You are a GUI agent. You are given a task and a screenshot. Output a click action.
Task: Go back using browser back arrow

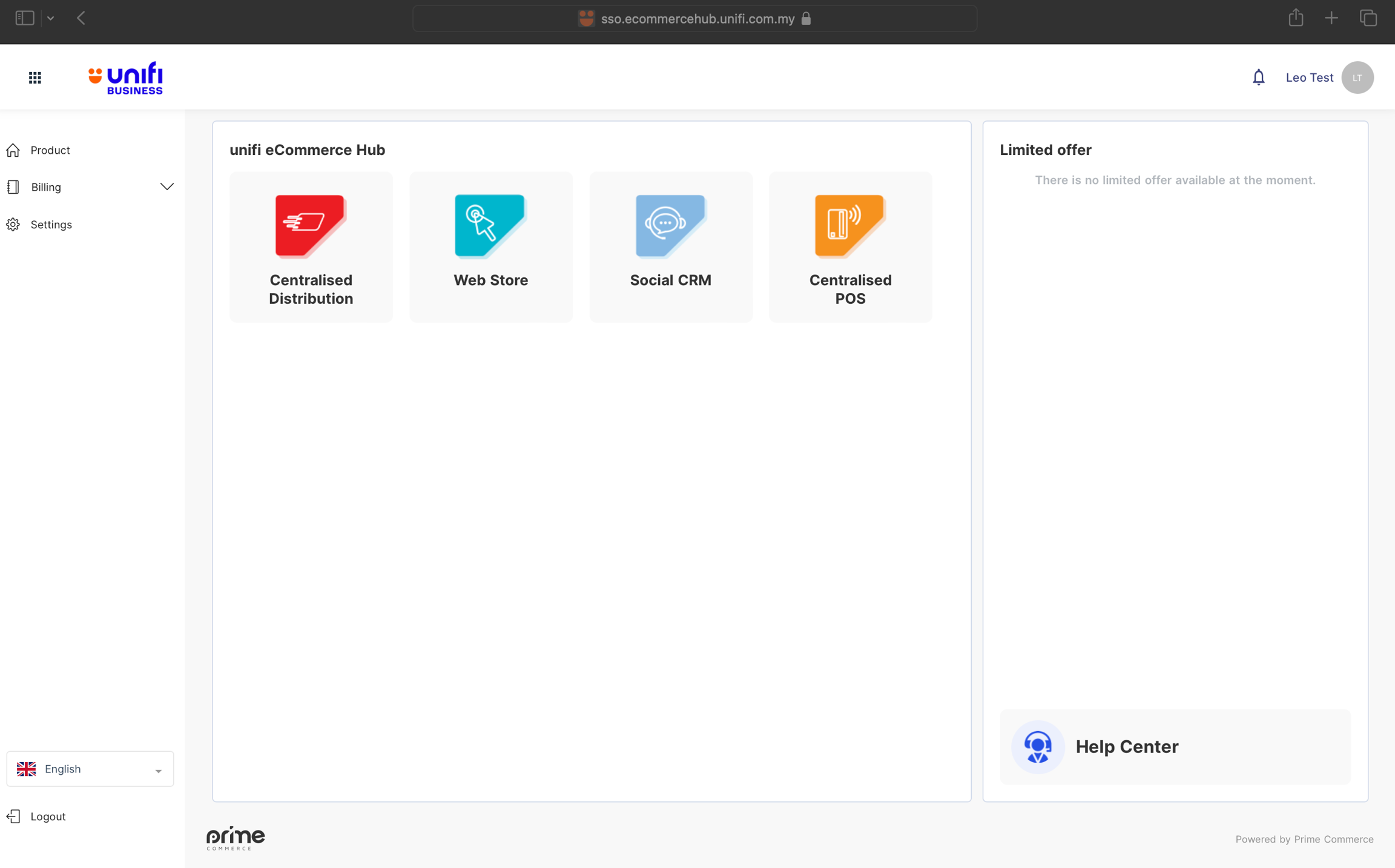pos(81,19)
